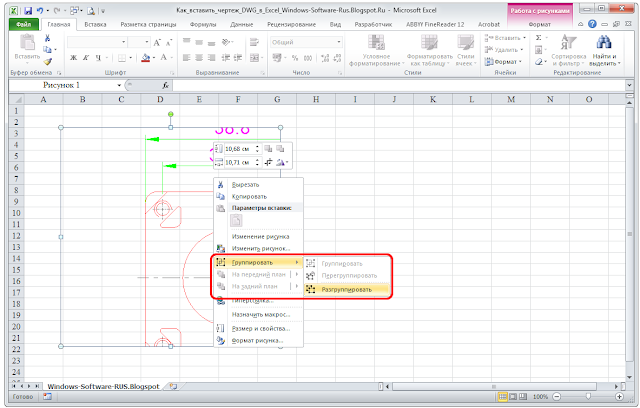
Task: Toggle underline Ч formatting
Action: point(98,58)
